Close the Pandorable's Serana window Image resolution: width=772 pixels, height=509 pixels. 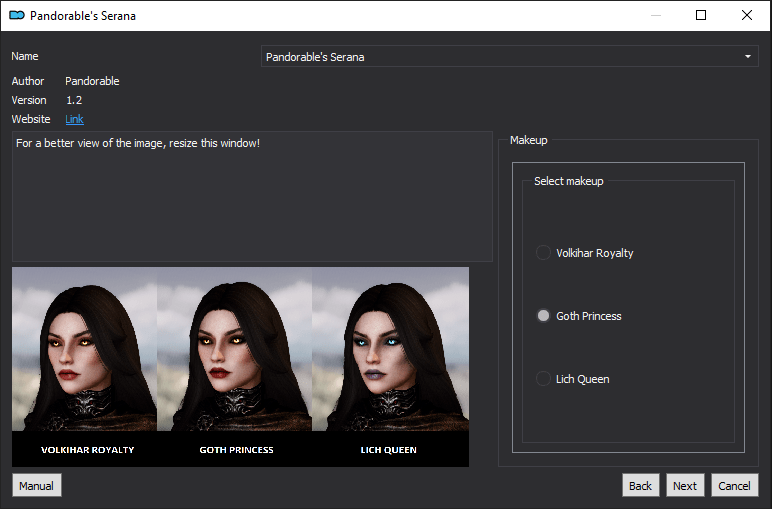(747, 15)
